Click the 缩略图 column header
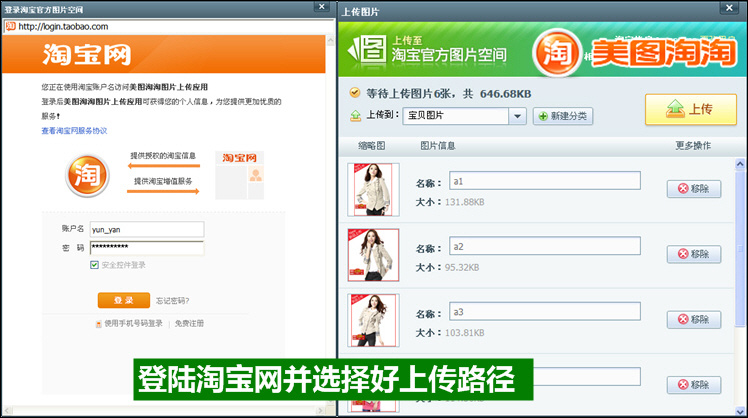 [x=372, y=146]
